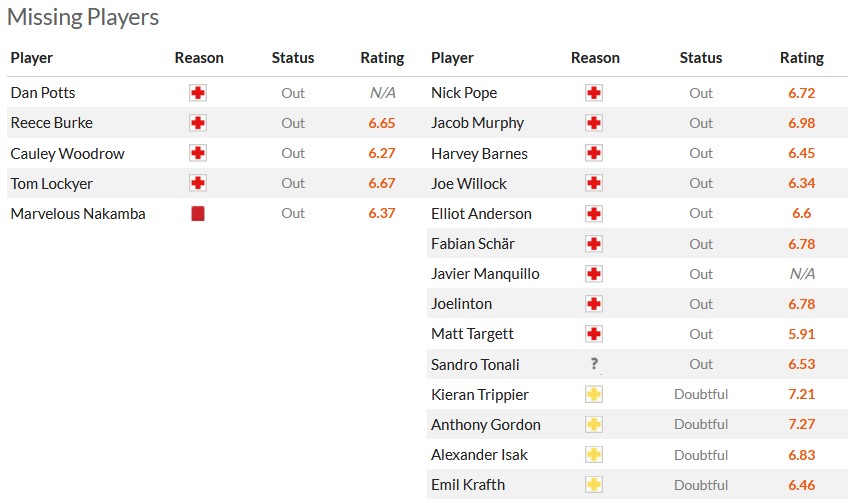Click the injury icon next to Nick Pope
Viewport: 850px width, 503px height.
click(594, 93)
